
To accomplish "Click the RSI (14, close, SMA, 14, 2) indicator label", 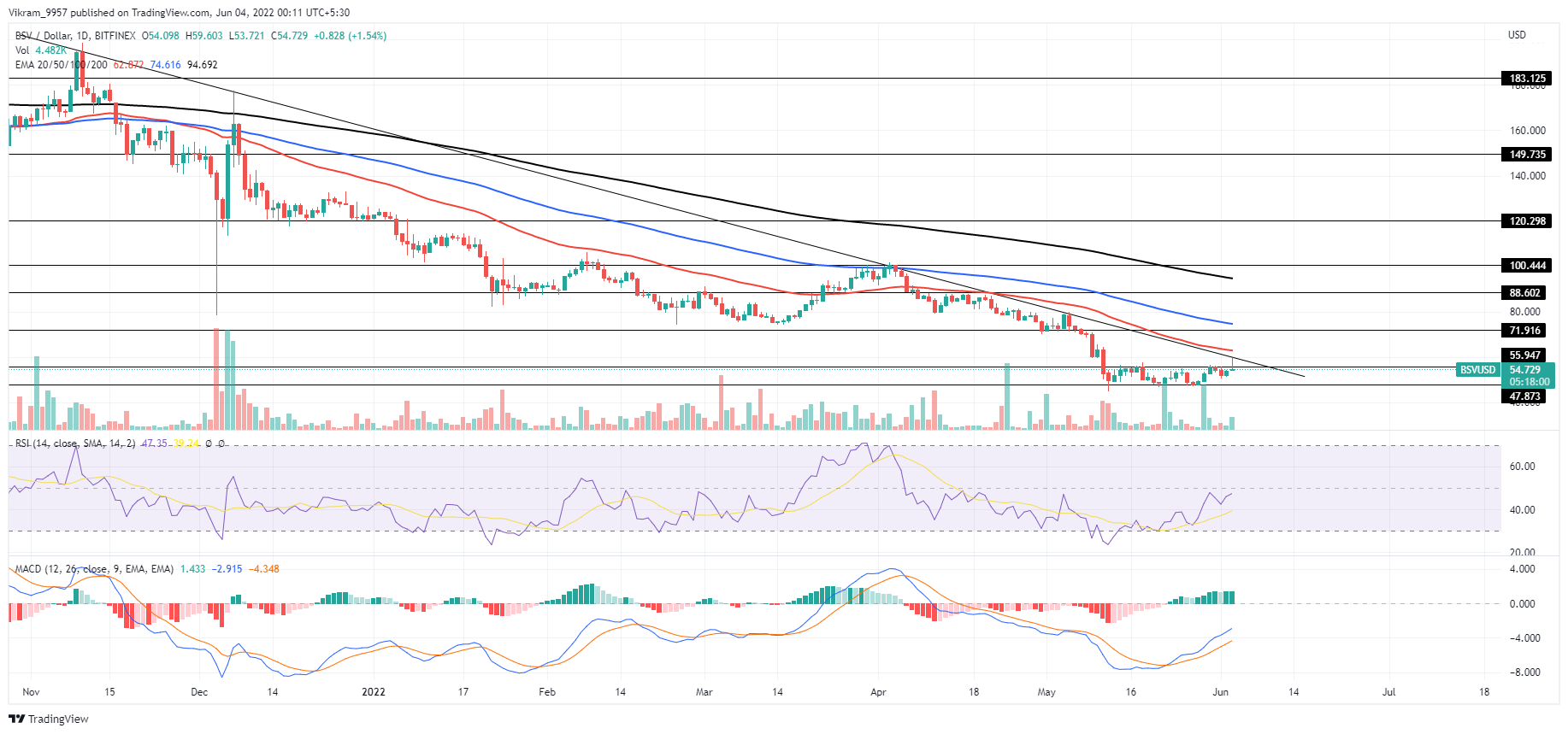I will pyautogui.click(x=74, y=443).
